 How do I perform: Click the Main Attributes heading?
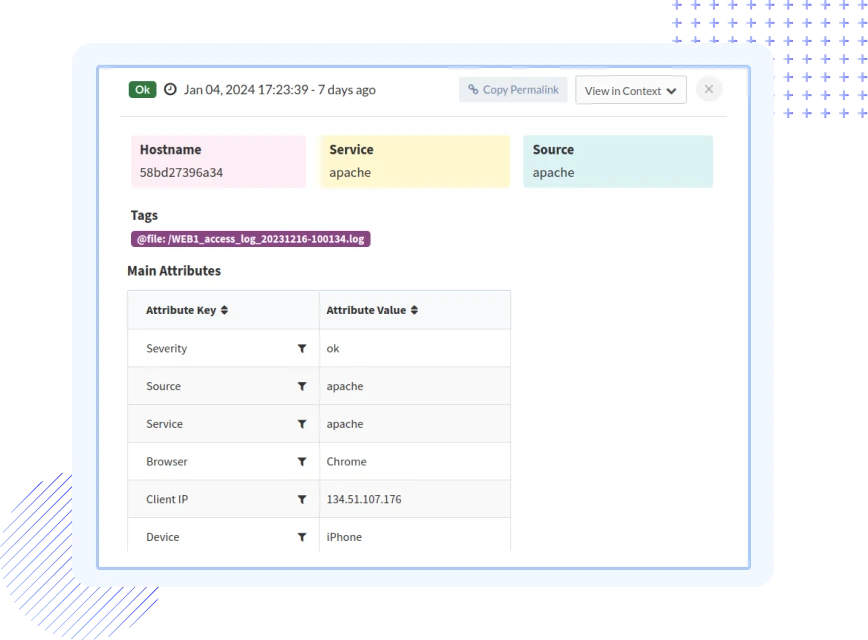(174, 271)
